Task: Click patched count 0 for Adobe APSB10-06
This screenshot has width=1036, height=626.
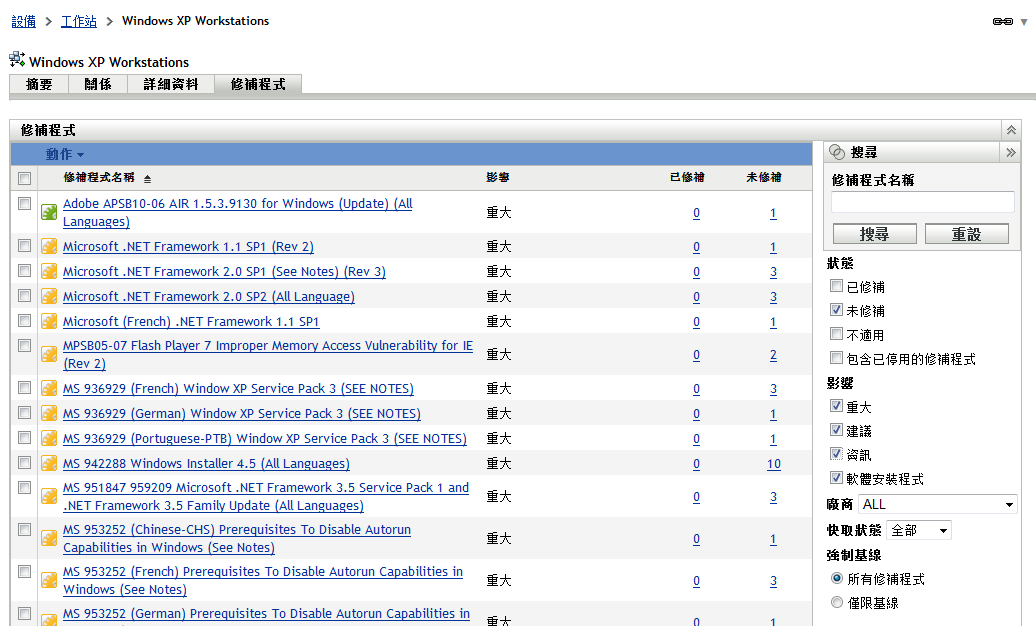Action: (x=696, y=213)
